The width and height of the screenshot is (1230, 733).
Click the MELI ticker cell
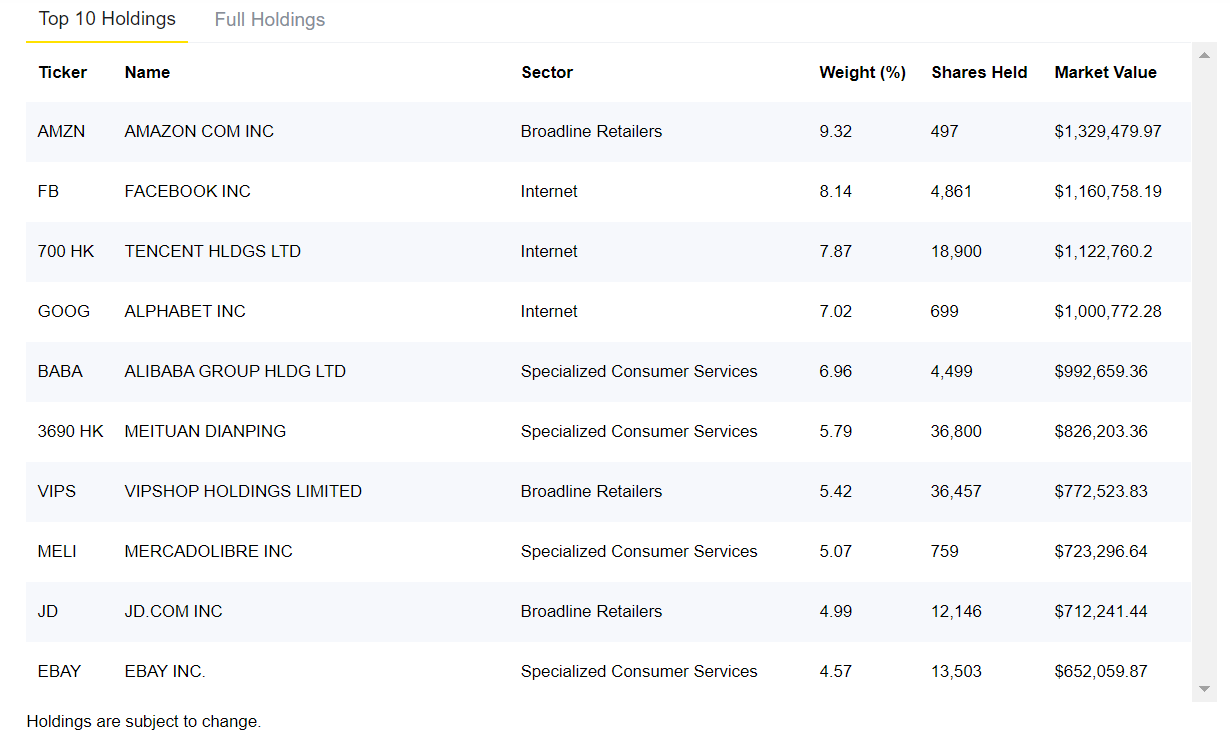(x=57, y=551)
